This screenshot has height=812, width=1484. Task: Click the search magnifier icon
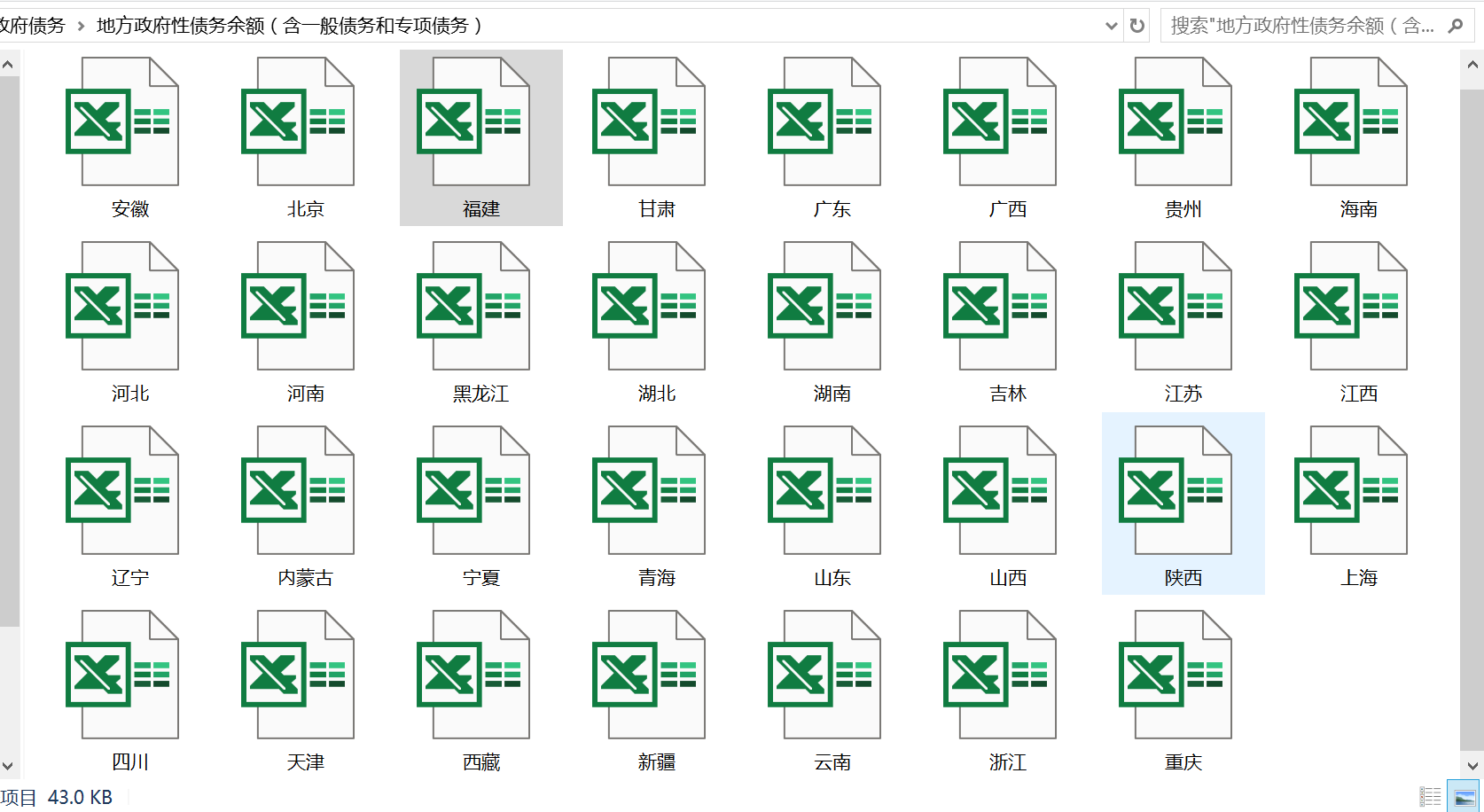click(1455, 26)
